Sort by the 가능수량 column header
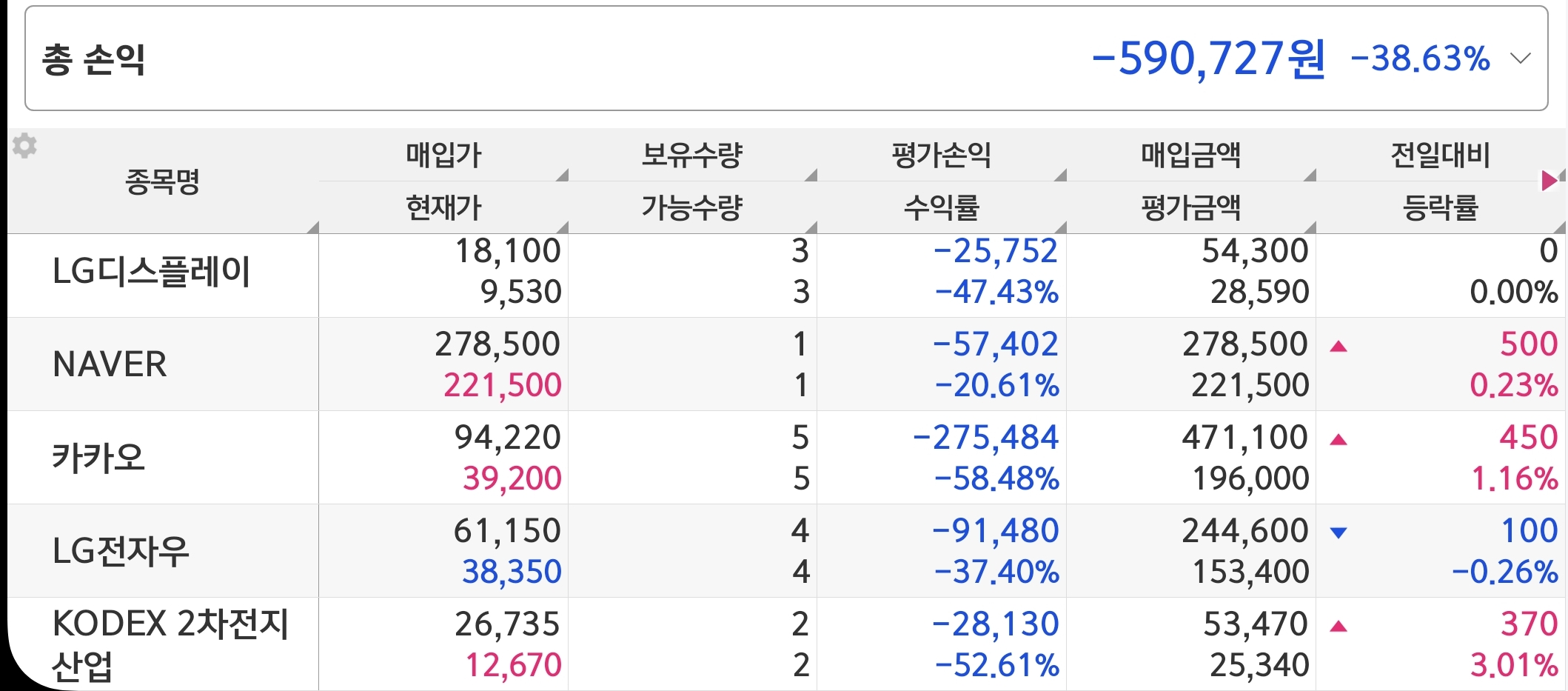 pyautogui.click(x=692, y=207)
